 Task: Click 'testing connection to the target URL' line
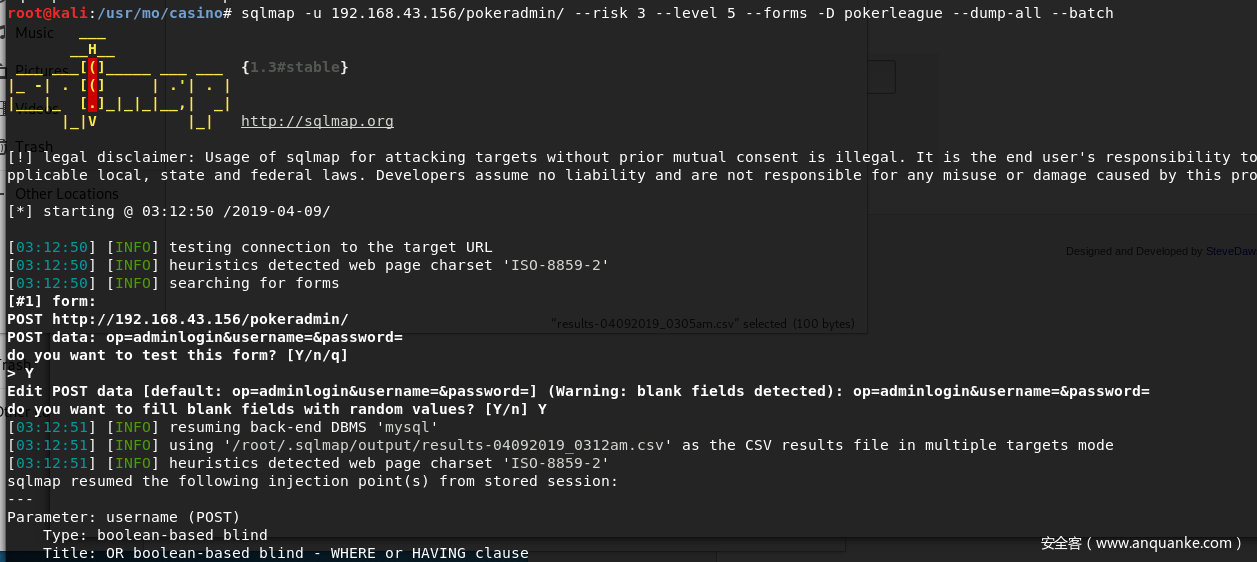(250, 248)
